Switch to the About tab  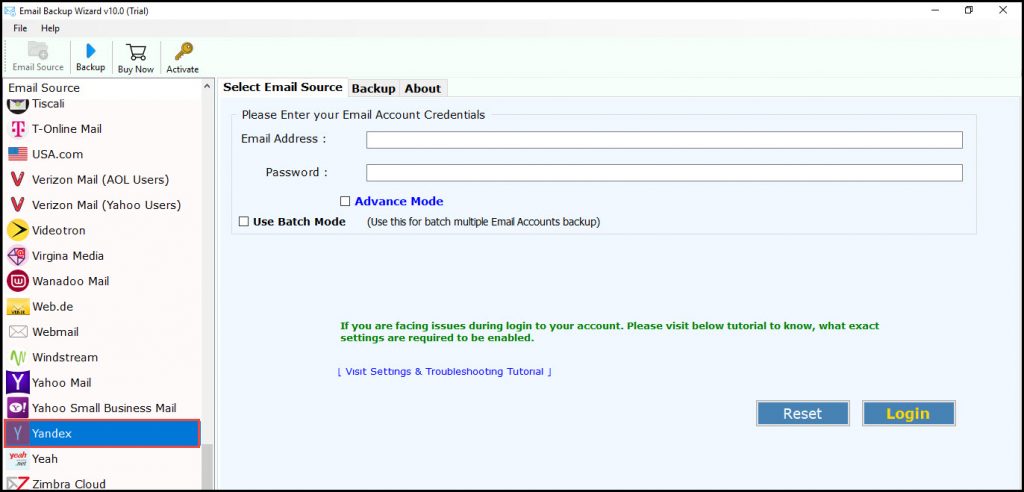(422, 89)
